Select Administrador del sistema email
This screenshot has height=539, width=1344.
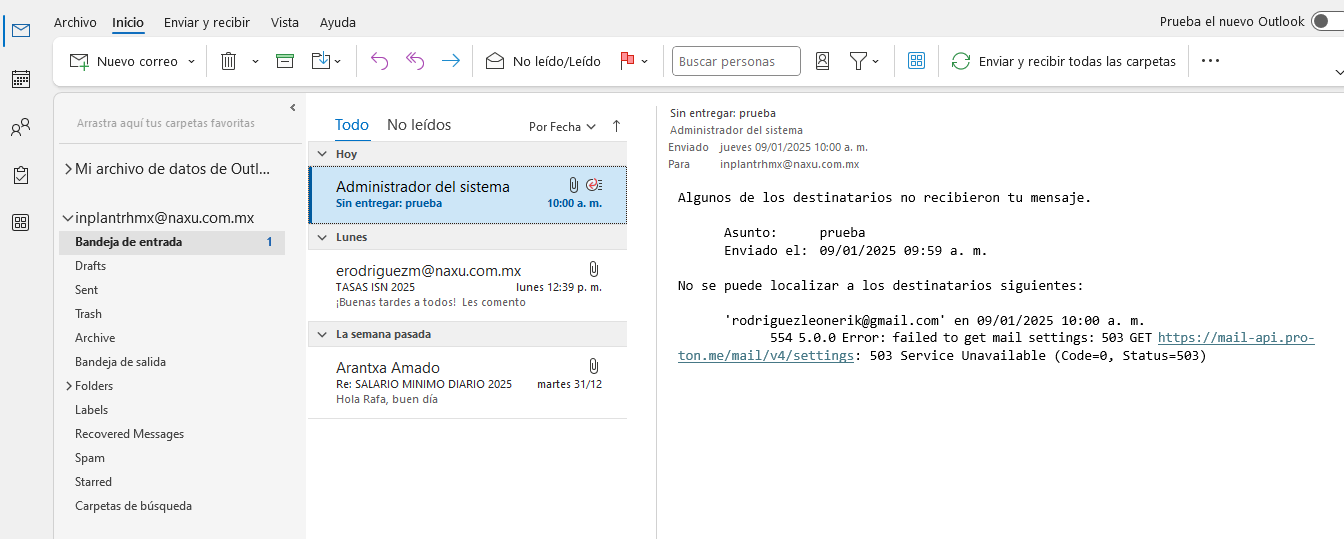click(468, 194)
